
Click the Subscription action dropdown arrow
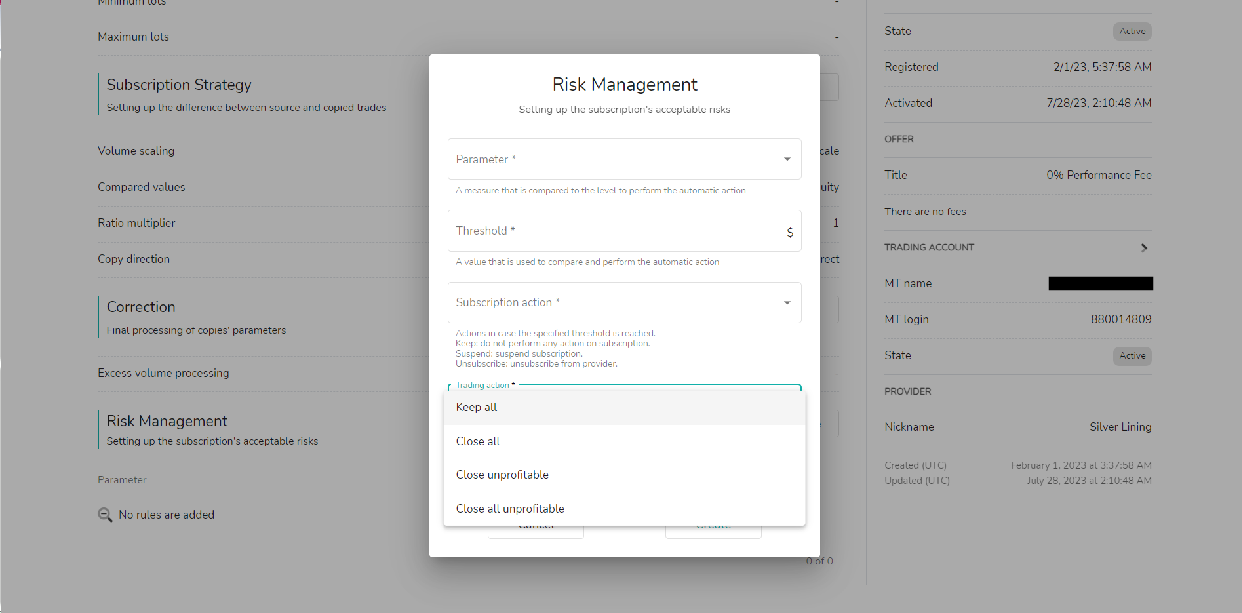(x=787, y=303)
